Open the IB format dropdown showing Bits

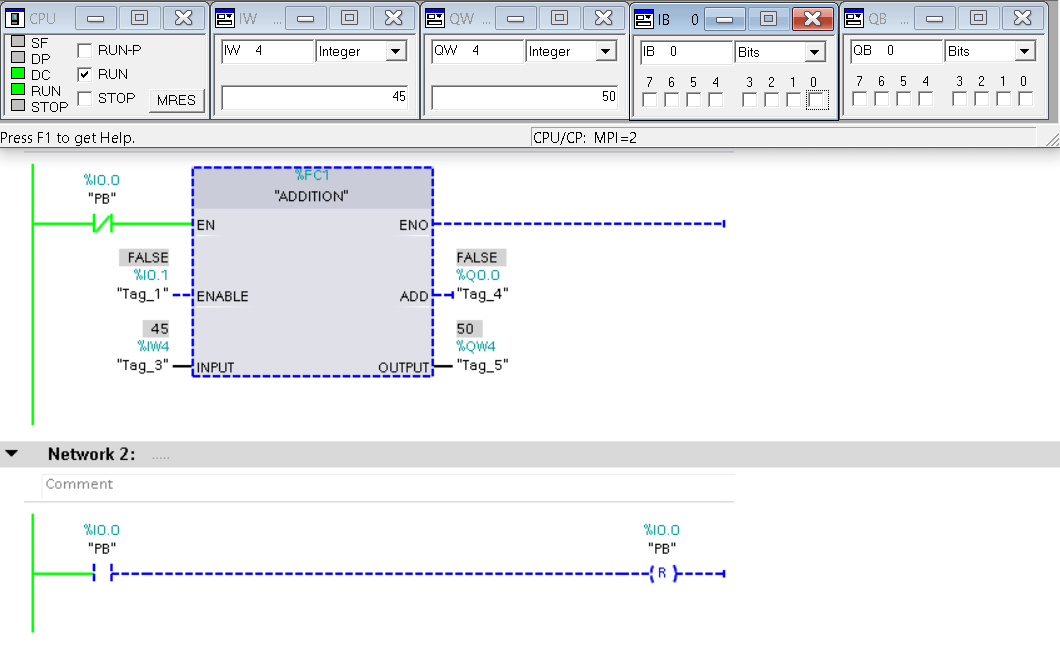815,52
